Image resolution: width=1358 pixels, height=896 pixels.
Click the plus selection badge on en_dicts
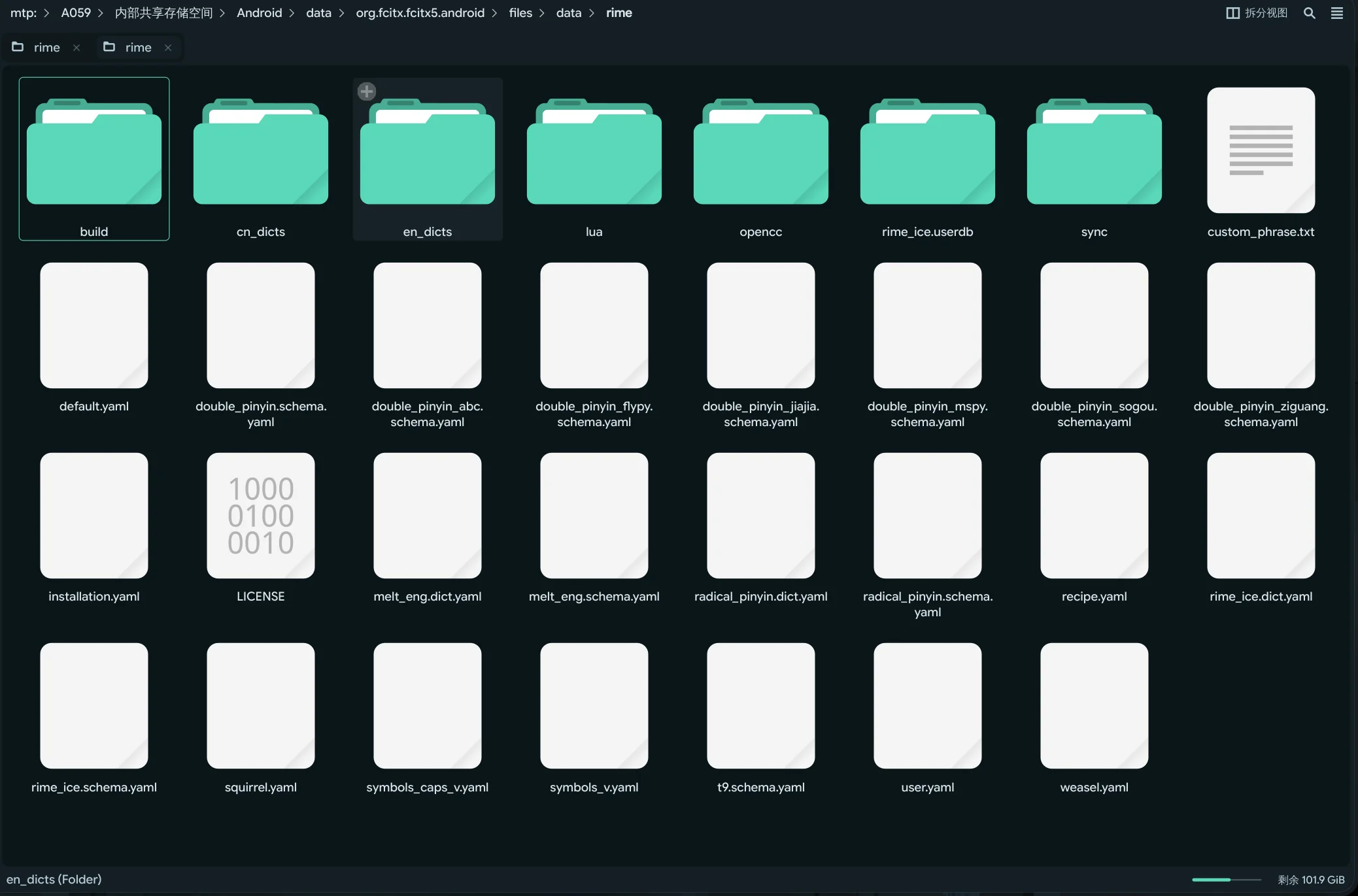[367, 91]
